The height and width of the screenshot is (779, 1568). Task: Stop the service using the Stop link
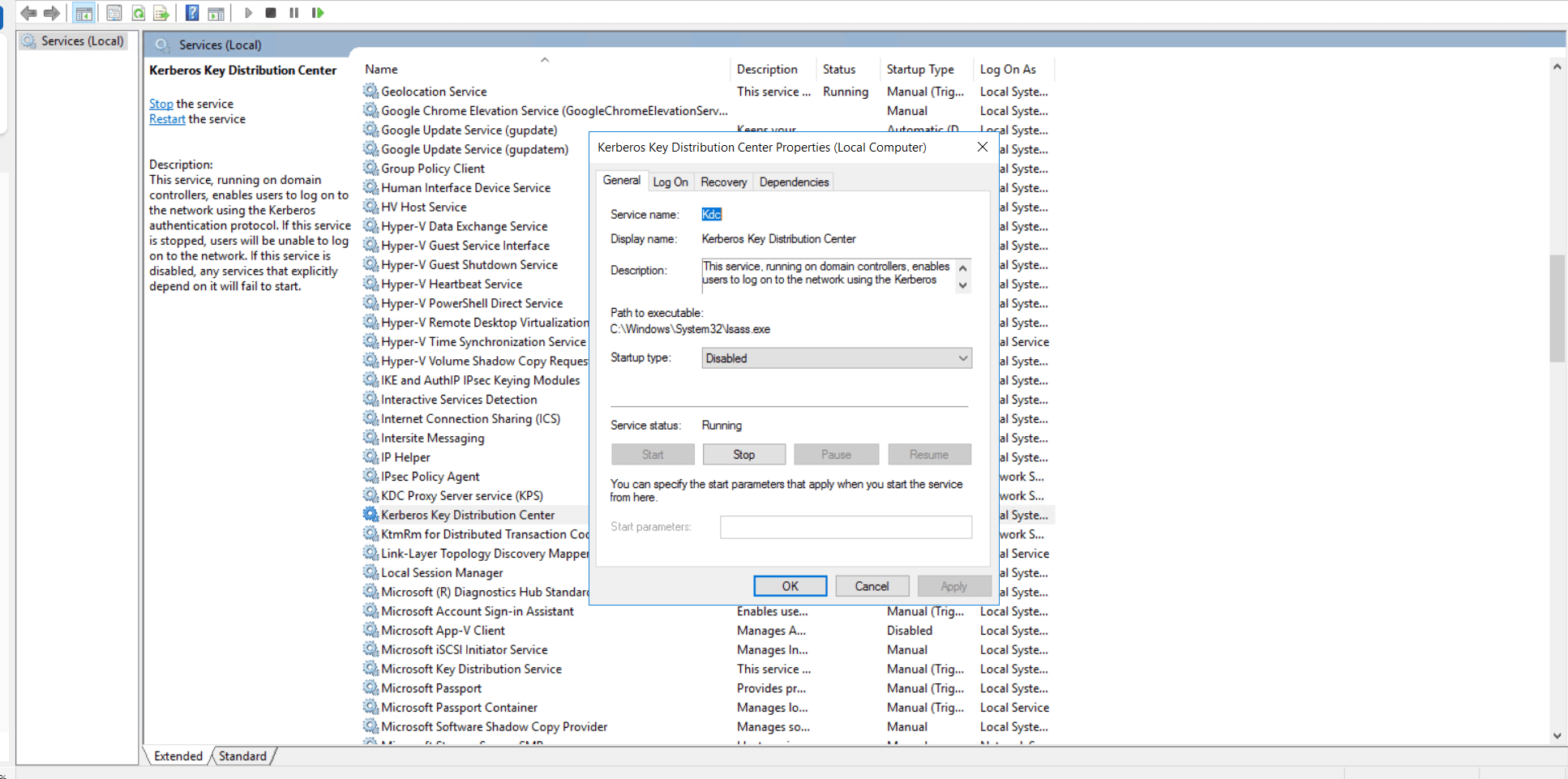point(160,104)
